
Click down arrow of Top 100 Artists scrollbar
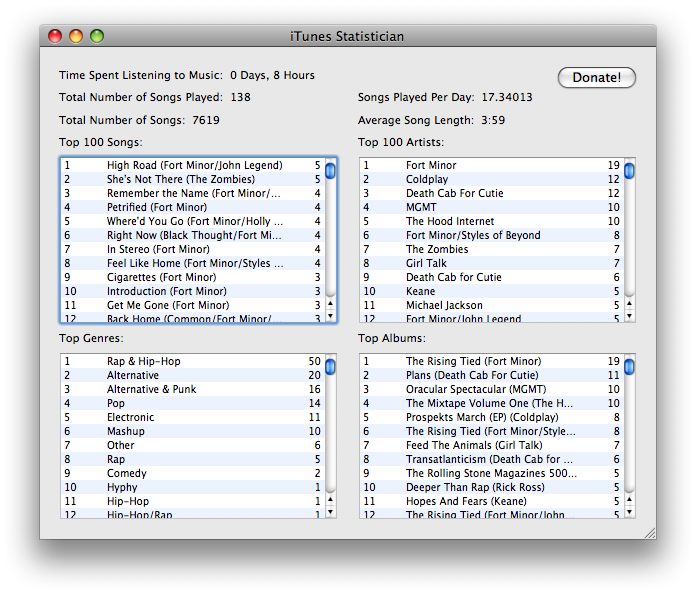tap(629, 316)
